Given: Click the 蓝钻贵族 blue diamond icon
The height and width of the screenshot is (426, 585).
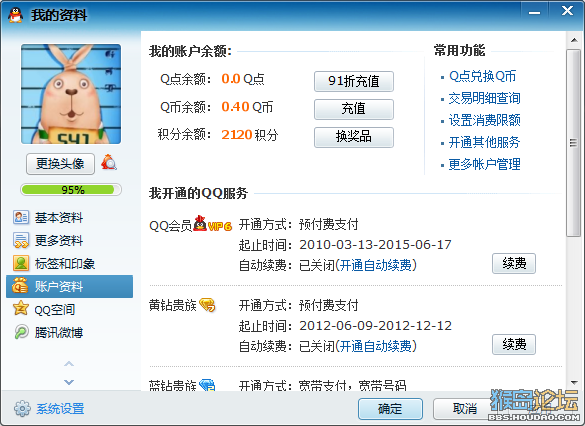Looking at the screenshot, I should coord(207,384).
